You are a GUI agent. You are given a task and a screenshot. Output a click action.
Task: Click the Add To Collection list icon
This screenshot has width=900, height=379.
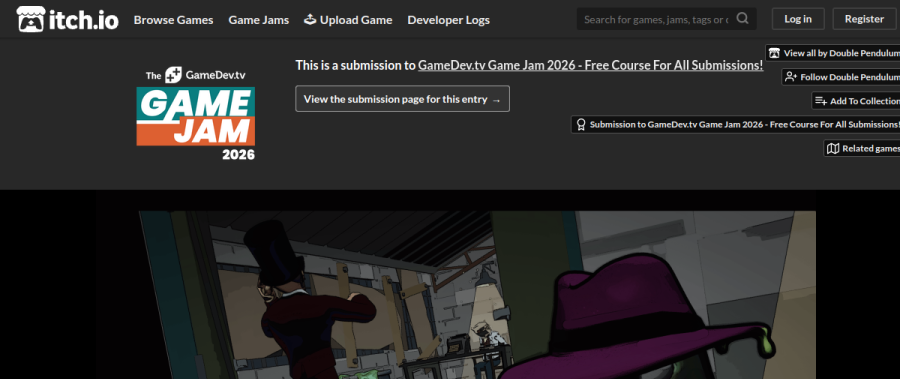(x=821, y=101)
